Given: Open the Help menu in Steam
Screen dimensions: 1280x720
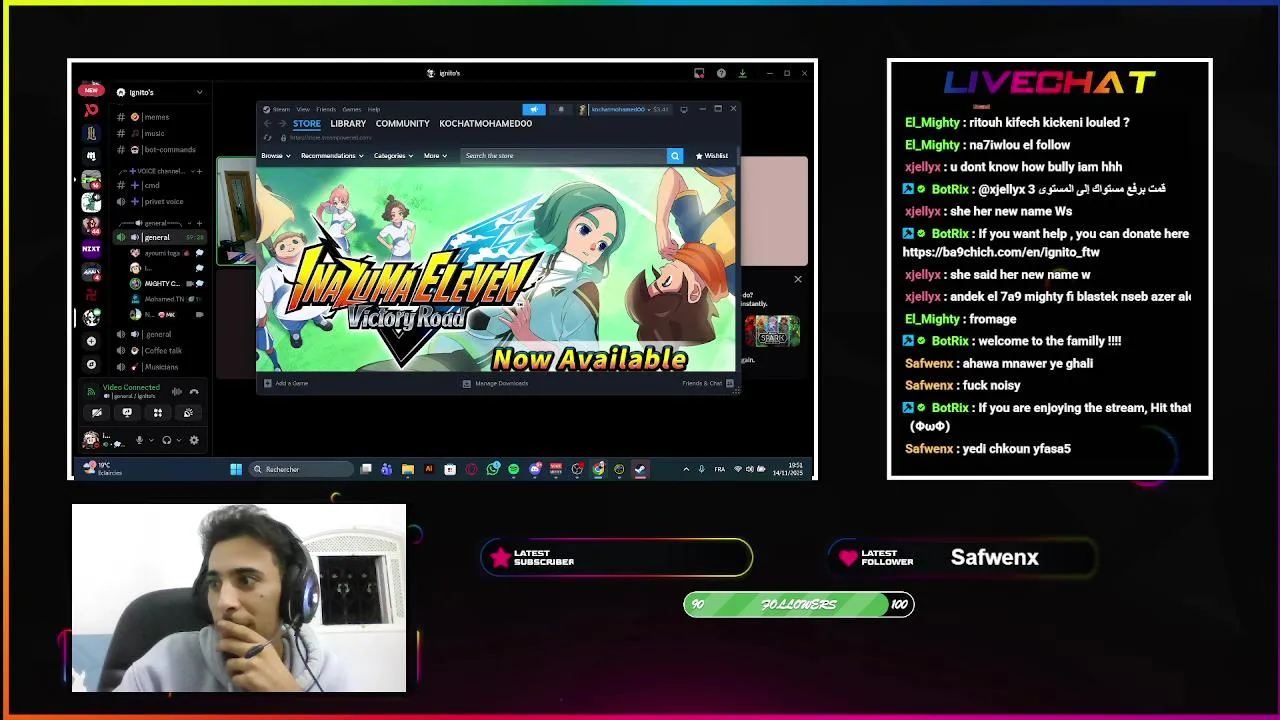Looking at the screenshot, I should [x=374, y=109].
